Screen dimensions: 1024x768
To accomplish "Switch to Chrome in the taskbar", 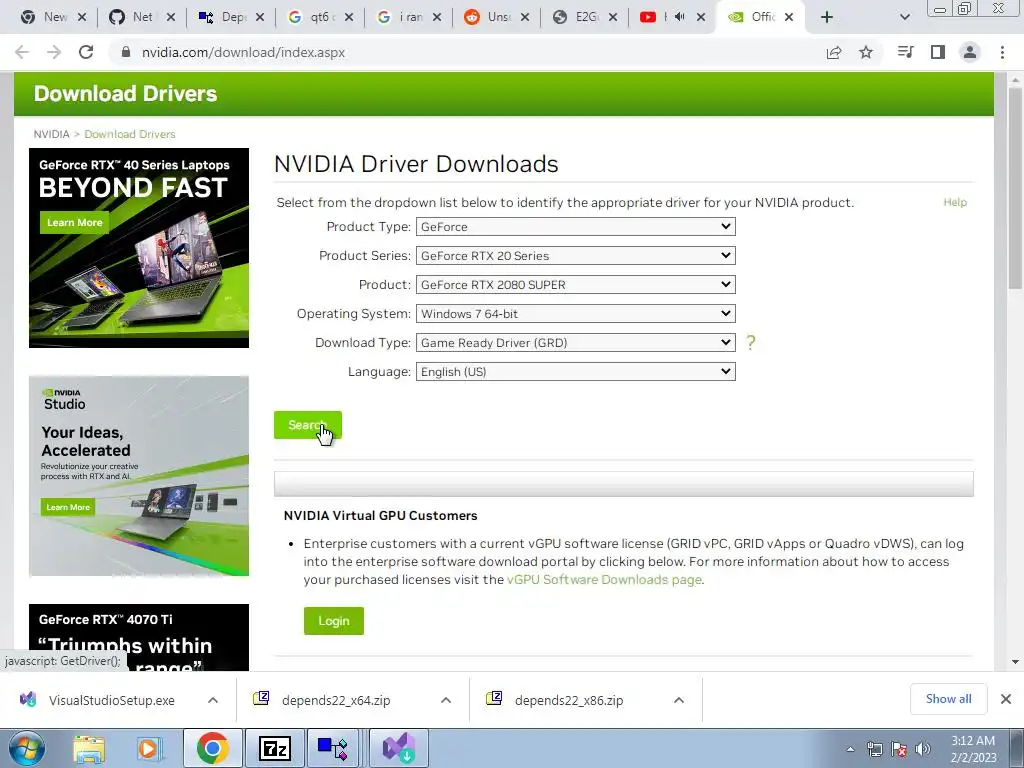I will click(x=212, y=748).
